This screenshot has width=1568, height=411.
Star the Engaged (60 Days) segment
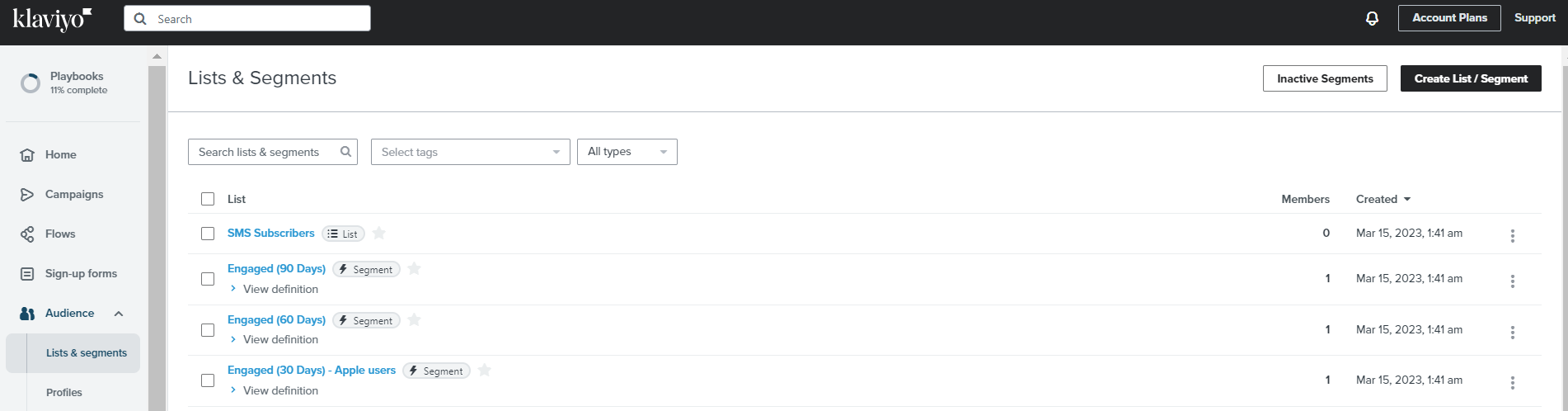[x=415, y=319]
